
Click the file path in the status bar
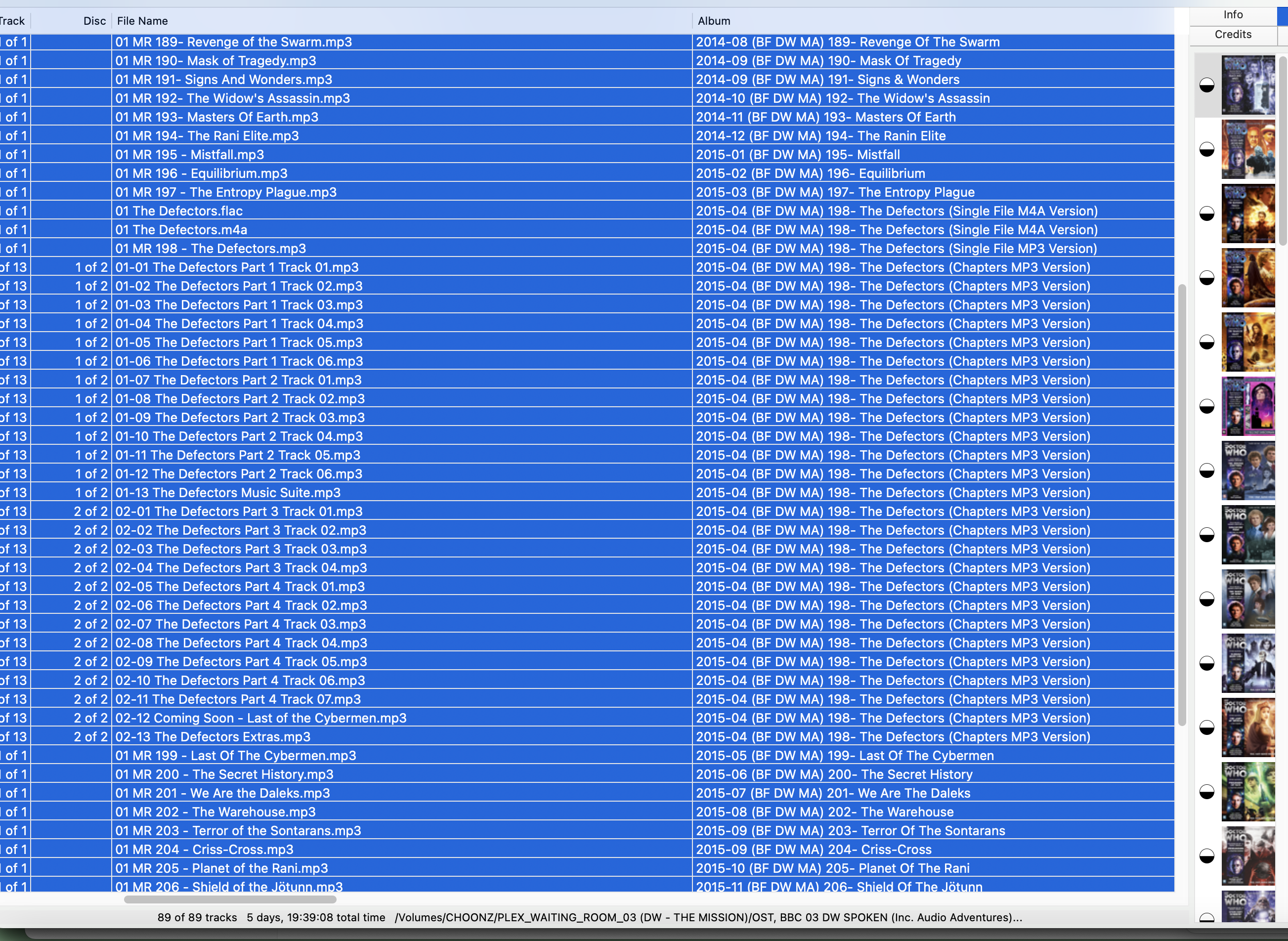click(x=708, y=918)
